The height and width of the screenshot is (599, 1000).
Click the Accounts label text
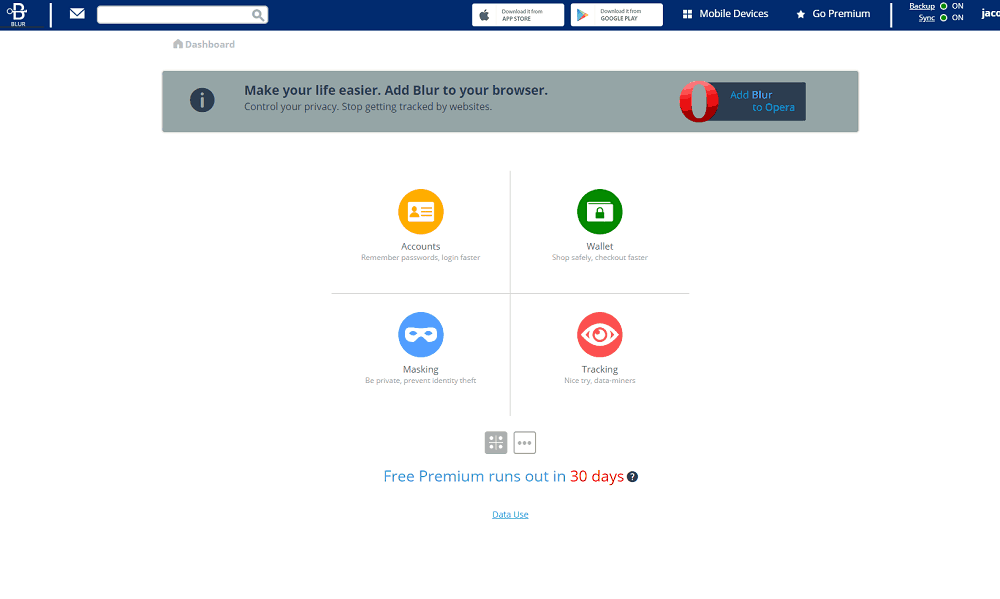pos(421,246)
